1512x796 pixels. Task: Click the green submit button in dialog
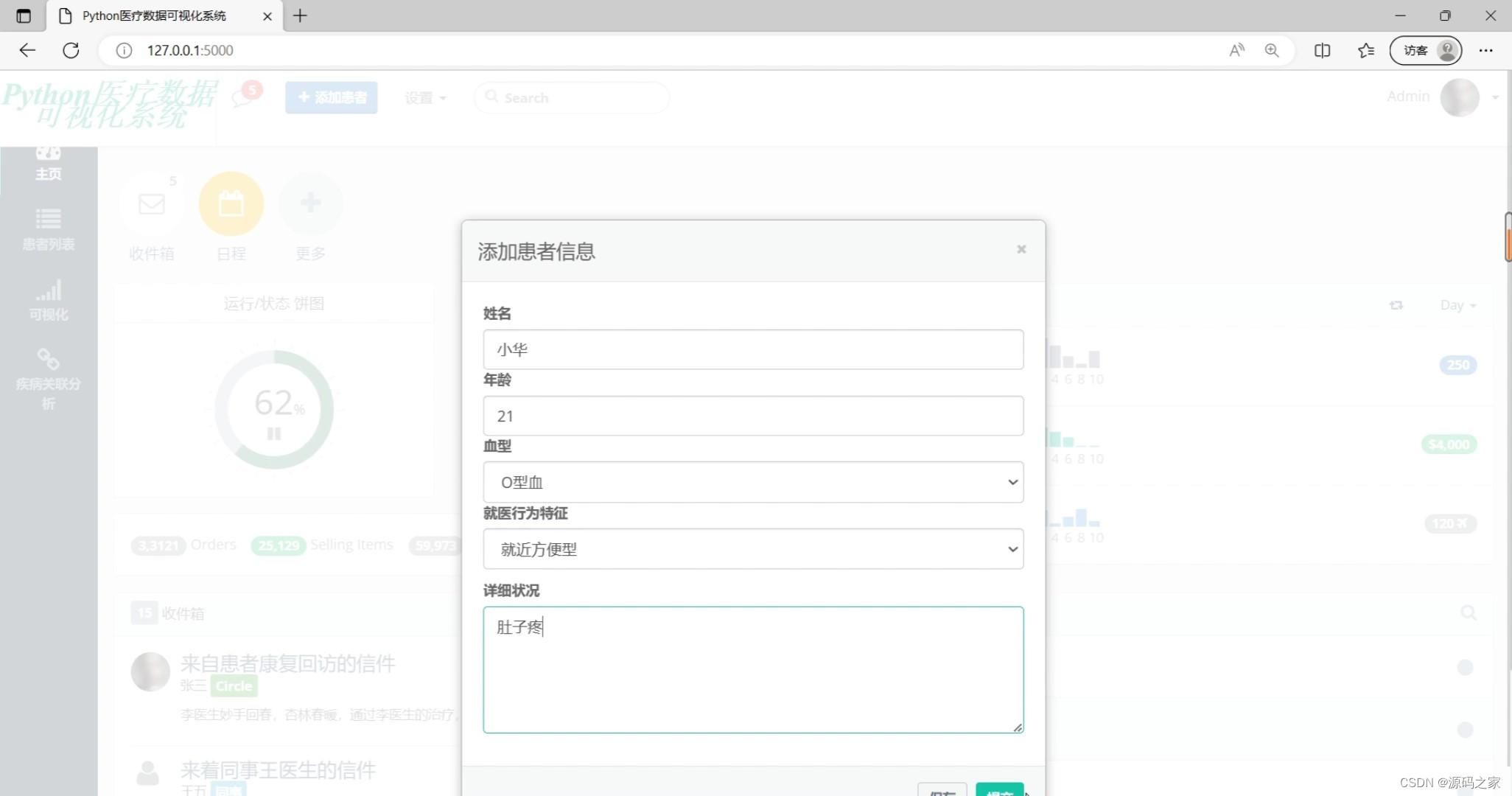click(999, 790)
